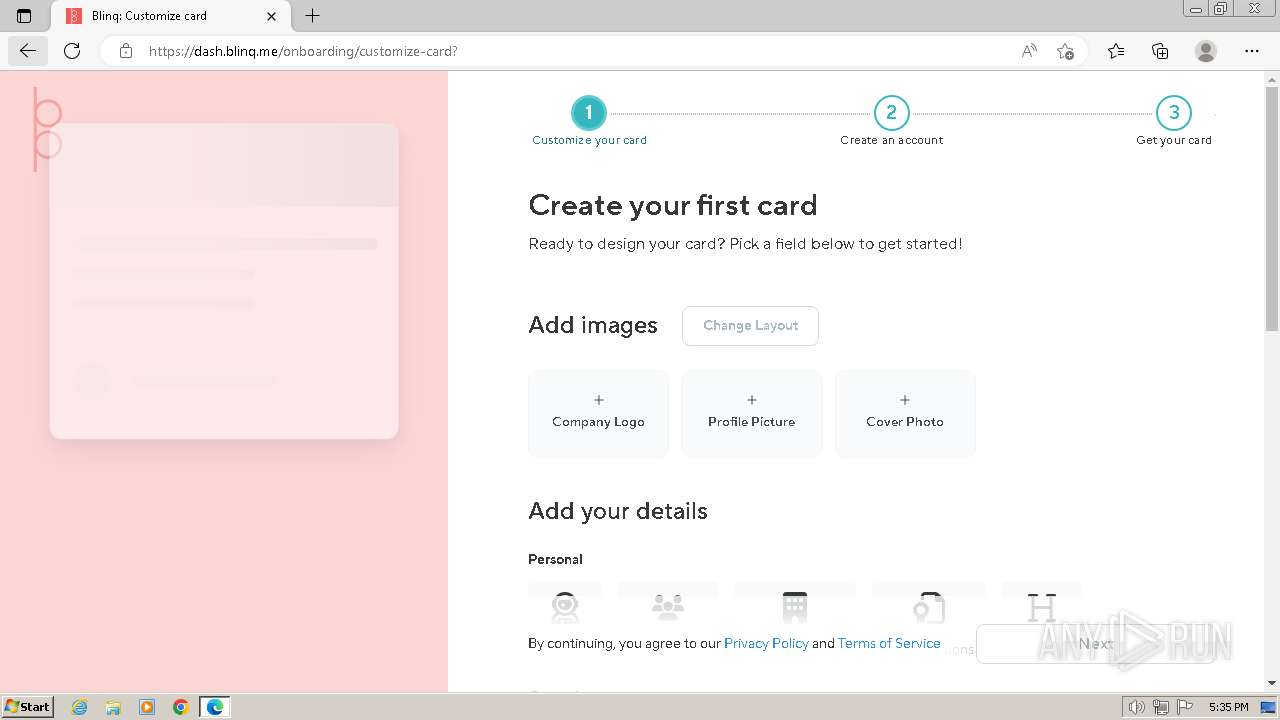Go back to the previous page
This screenshot has width=1280, height=720.
28,51
